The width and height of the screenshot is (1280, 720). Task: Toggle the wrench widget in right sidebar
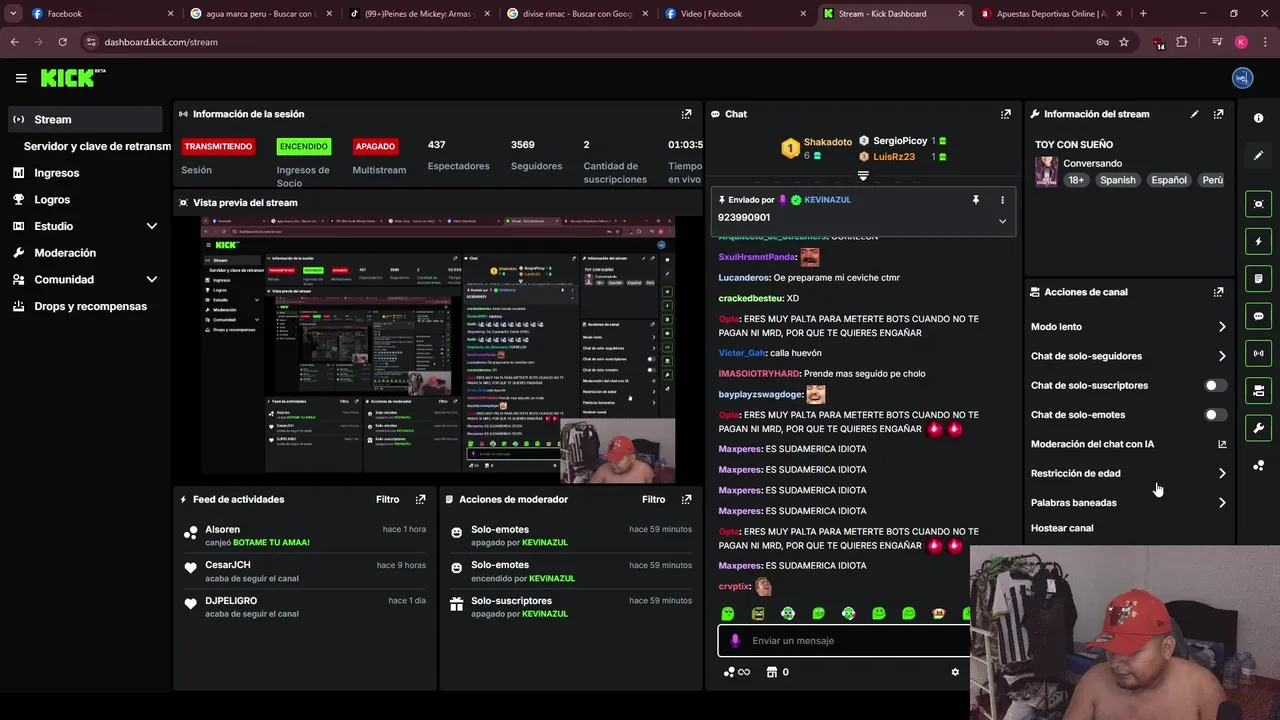tap(1258, 428)
